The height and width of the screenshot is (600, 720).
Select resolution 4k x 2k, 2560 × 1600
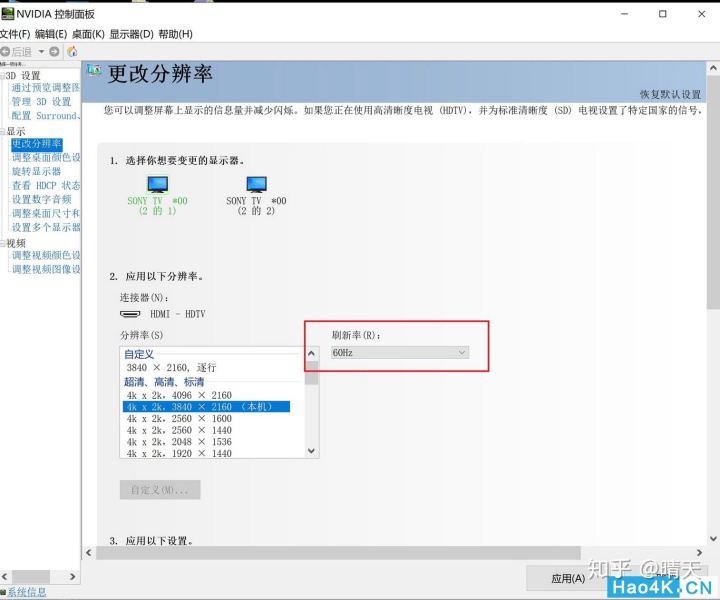(179, 419)
